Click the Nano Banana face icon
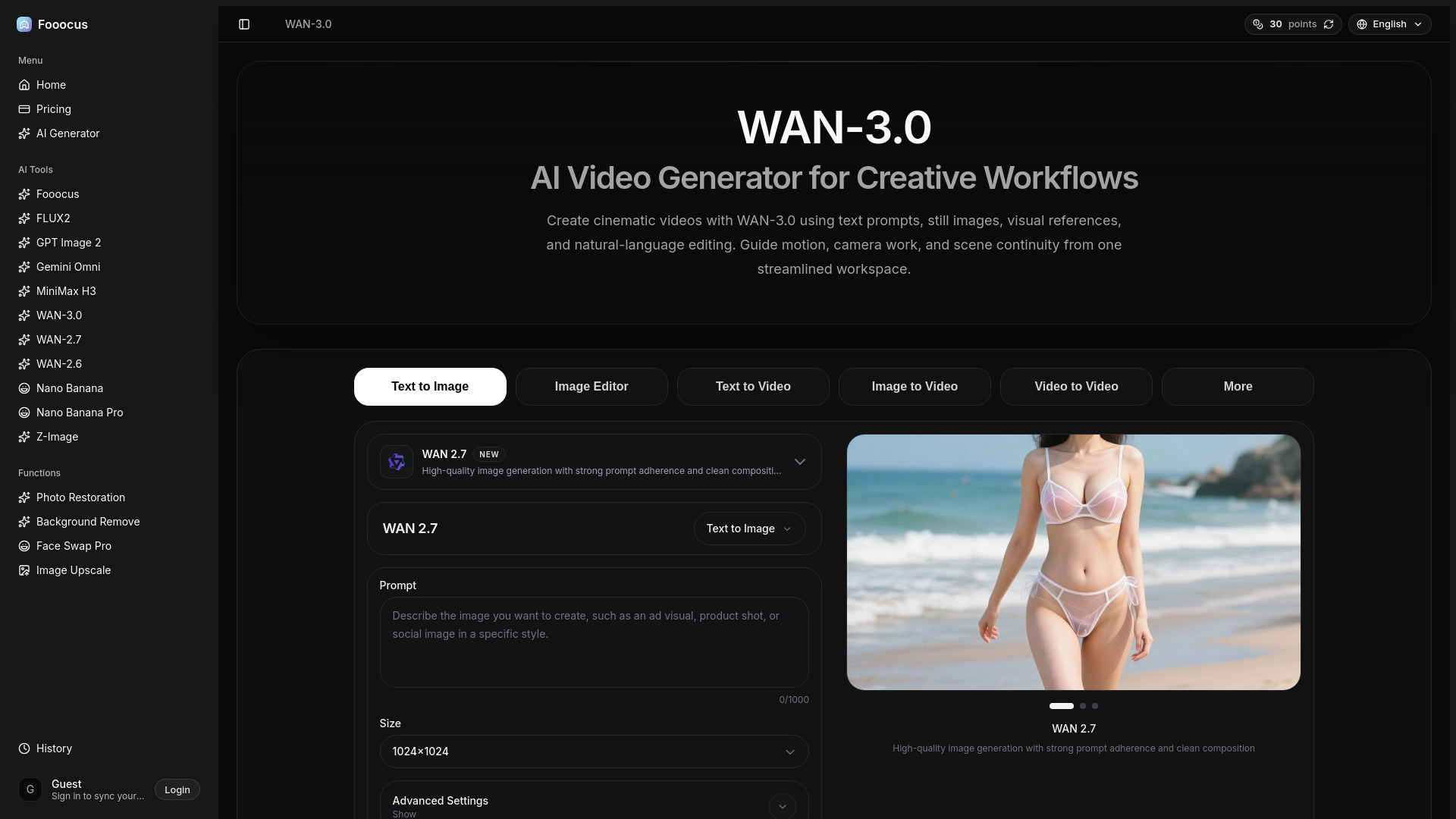The height and width of the screenshot is (819, 1456). (x=24, y=388)
